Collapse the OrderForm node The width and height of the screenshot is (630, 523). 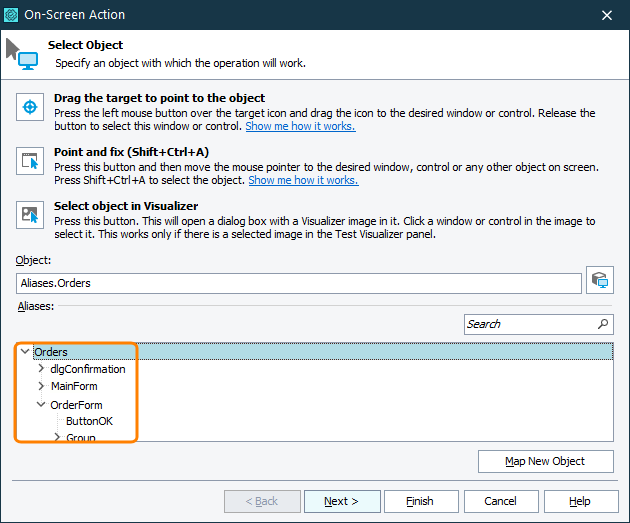pyautogui.click(x=41, y=405)
